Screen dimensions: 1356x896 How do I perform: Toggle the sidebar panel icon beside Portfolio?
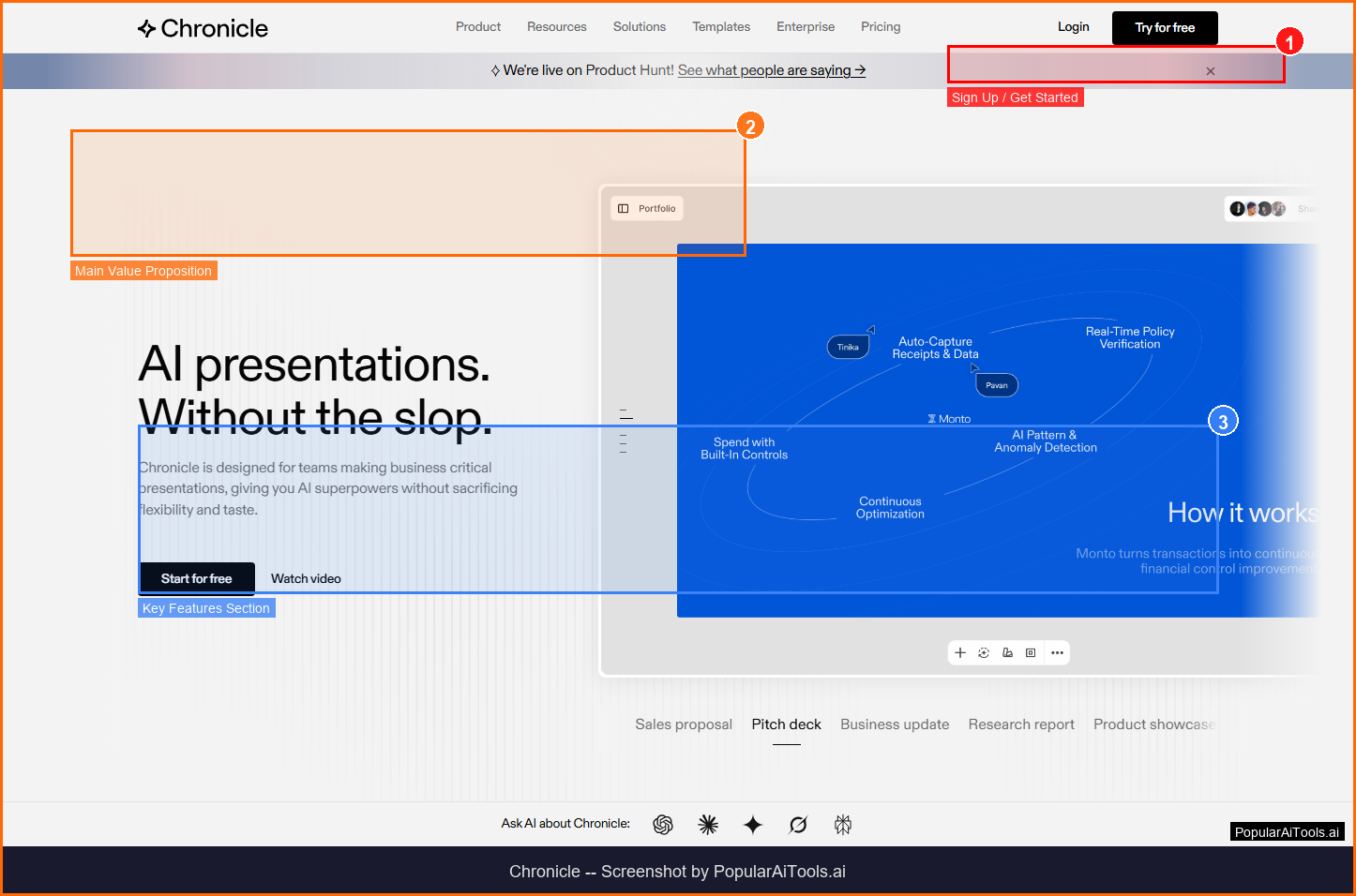click(x=624, y=209)
